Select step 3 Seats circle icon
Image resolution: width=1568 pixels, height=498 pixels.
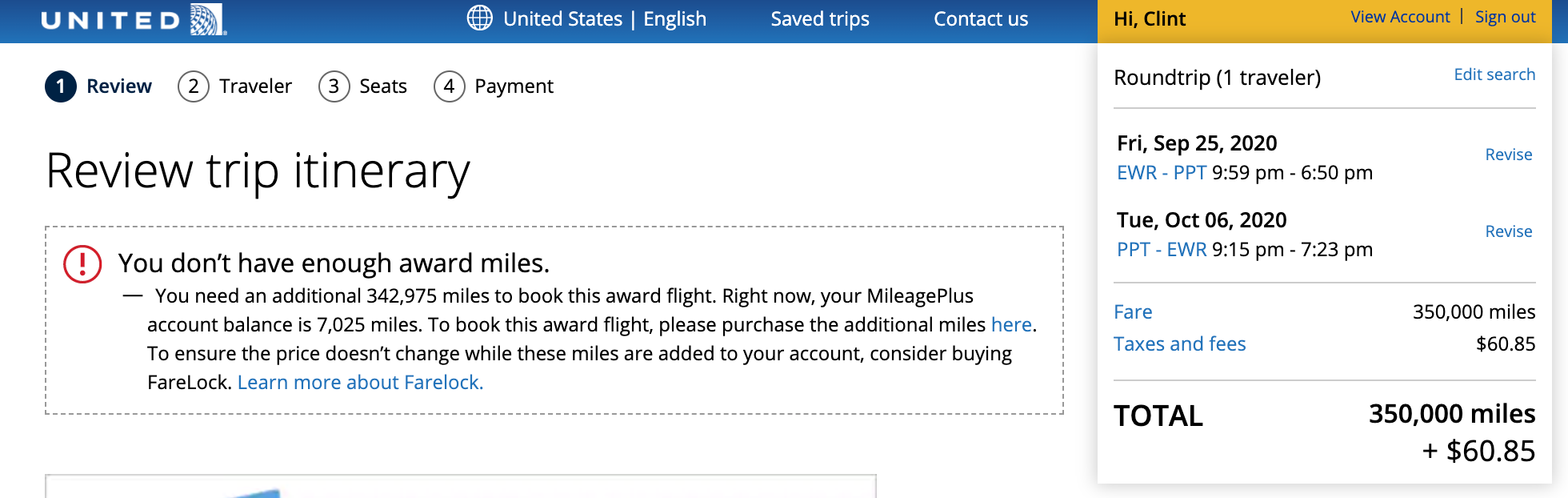334,86
